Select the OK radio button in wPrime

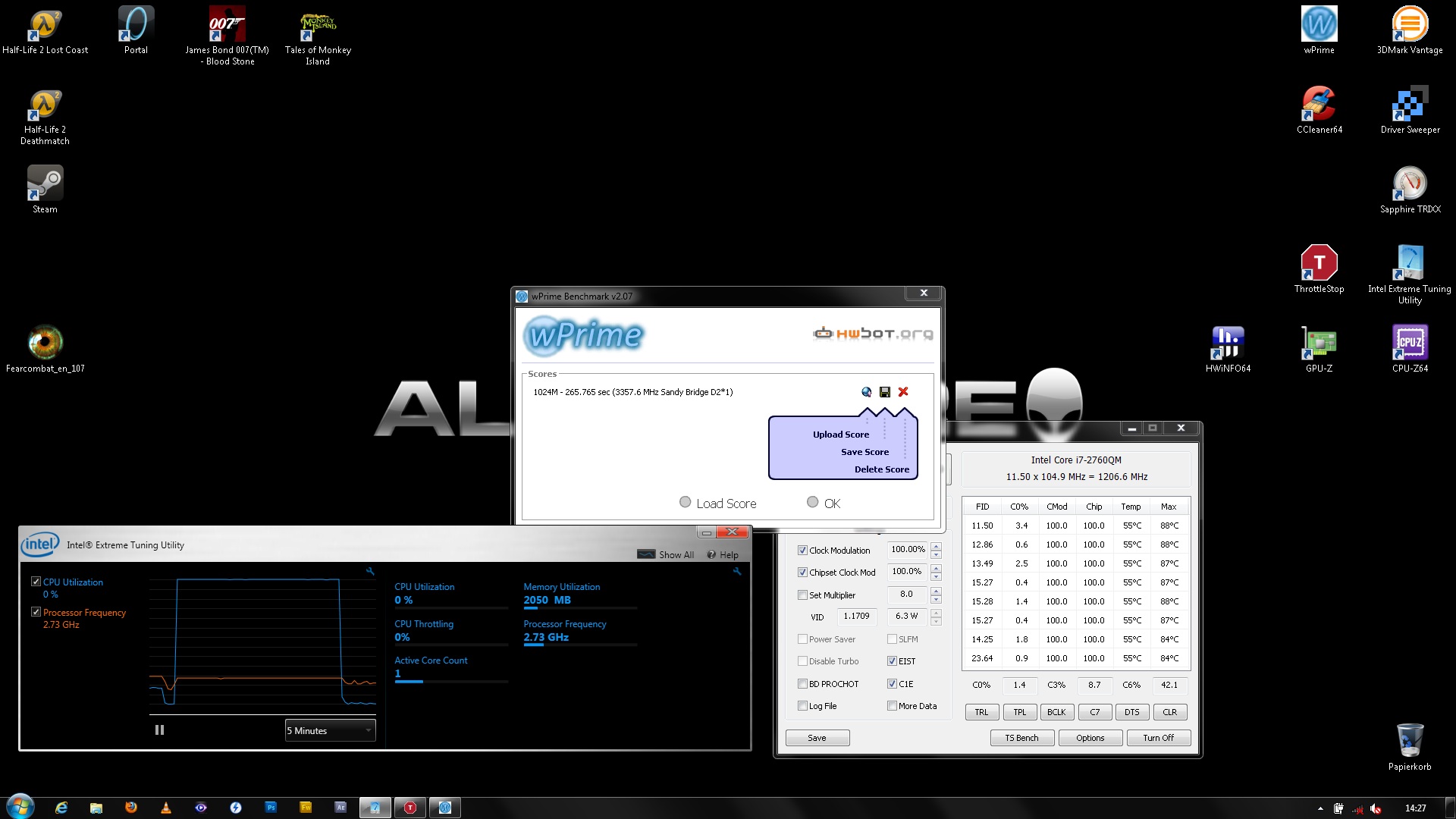pos(812,502)
